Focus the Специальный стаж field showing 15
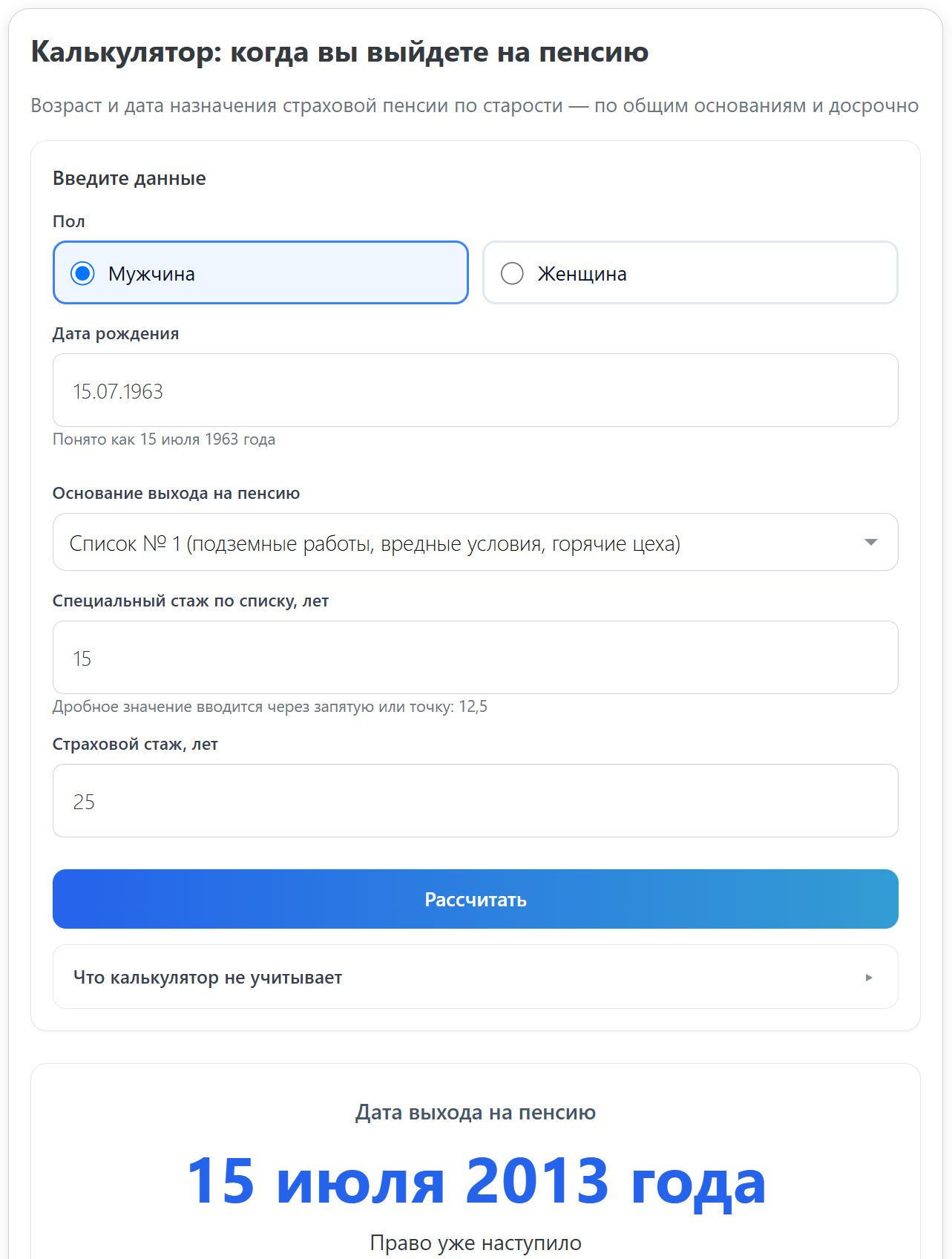Screen dimensions: 952x1259 475,658
